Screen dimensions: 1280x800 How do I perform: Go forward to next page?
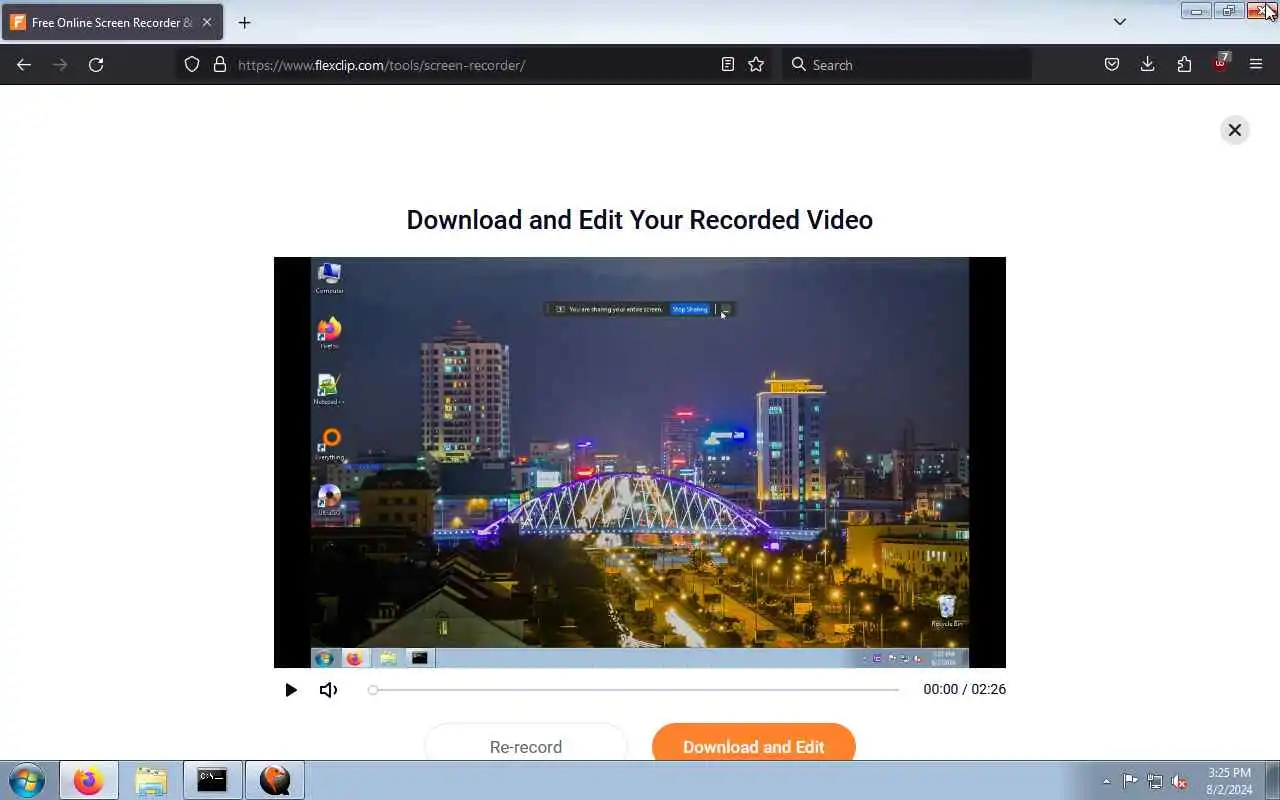click(60, 65)
